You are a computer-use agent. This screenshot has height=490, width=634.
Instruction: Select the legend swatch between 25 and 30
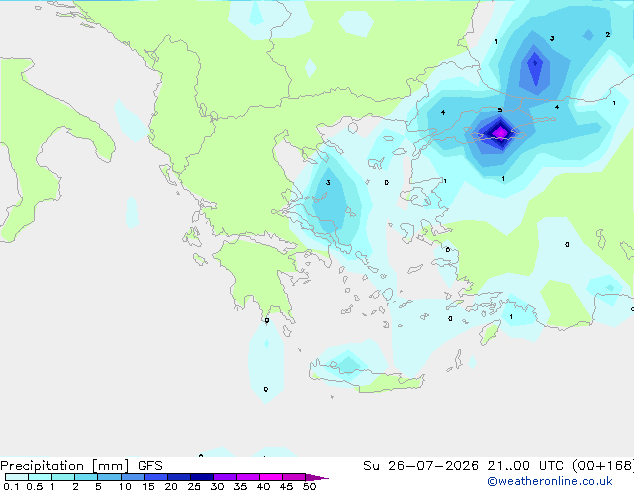coord(202,477)
